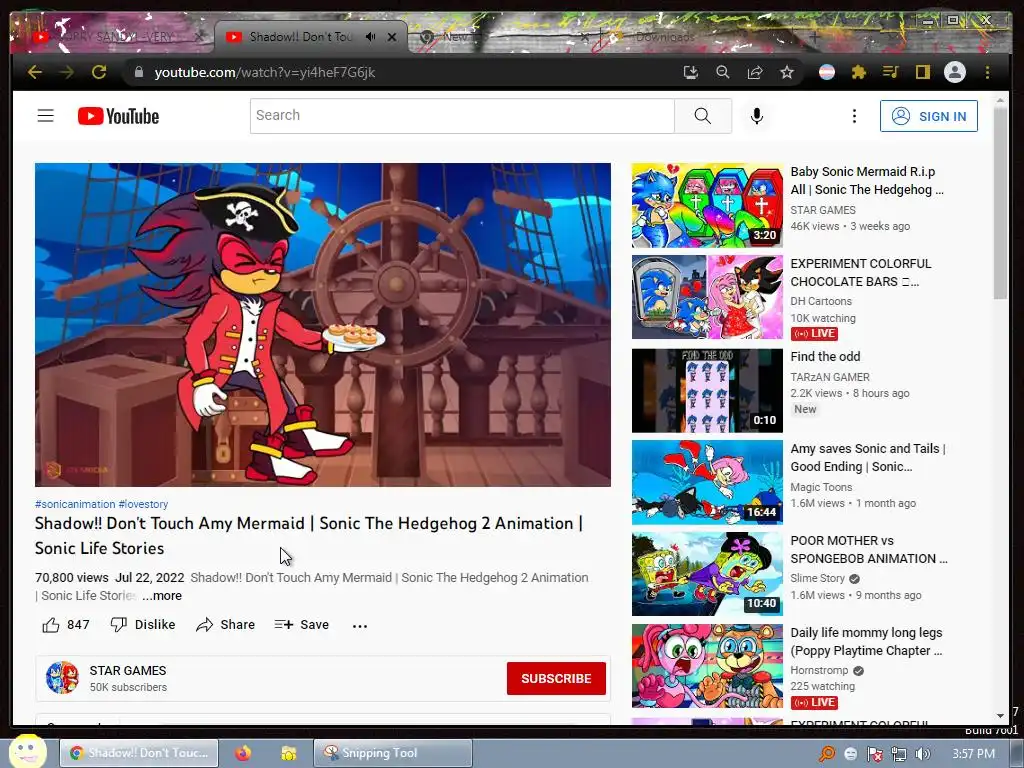Click the Share button under video
The height and width of the screenshot is (768, 1024).
pos(225,625)
